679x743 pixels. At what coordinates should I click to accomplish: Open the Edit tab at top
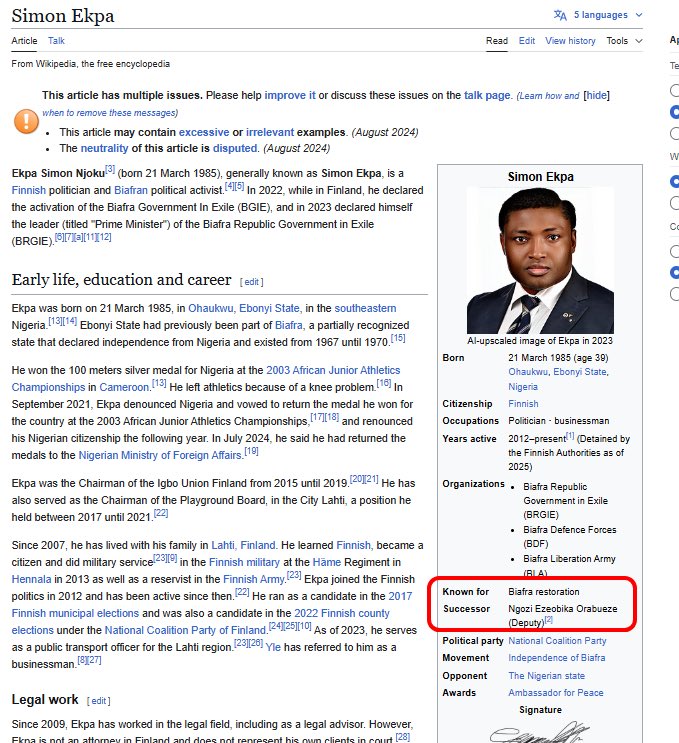[526, 41]
